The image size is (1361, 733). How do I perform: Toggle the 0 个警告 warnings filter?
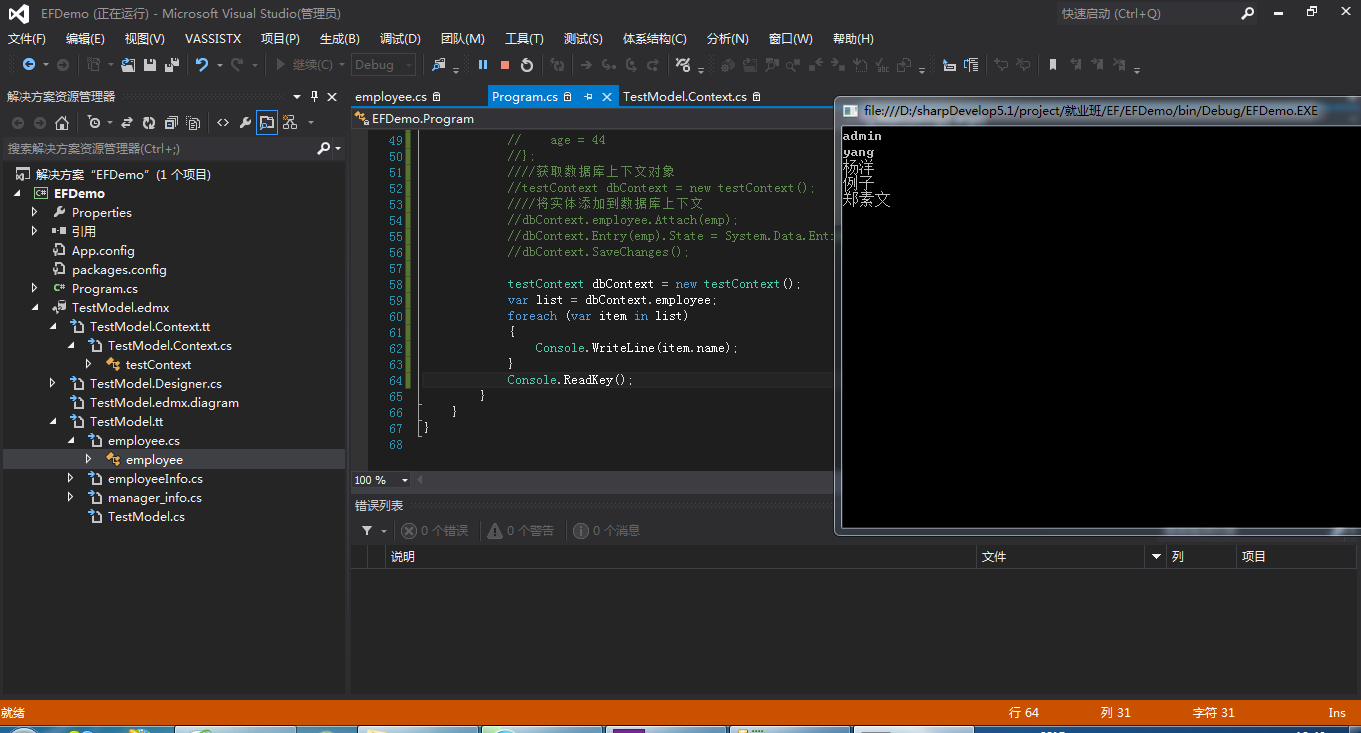click(x=521, y=531)
